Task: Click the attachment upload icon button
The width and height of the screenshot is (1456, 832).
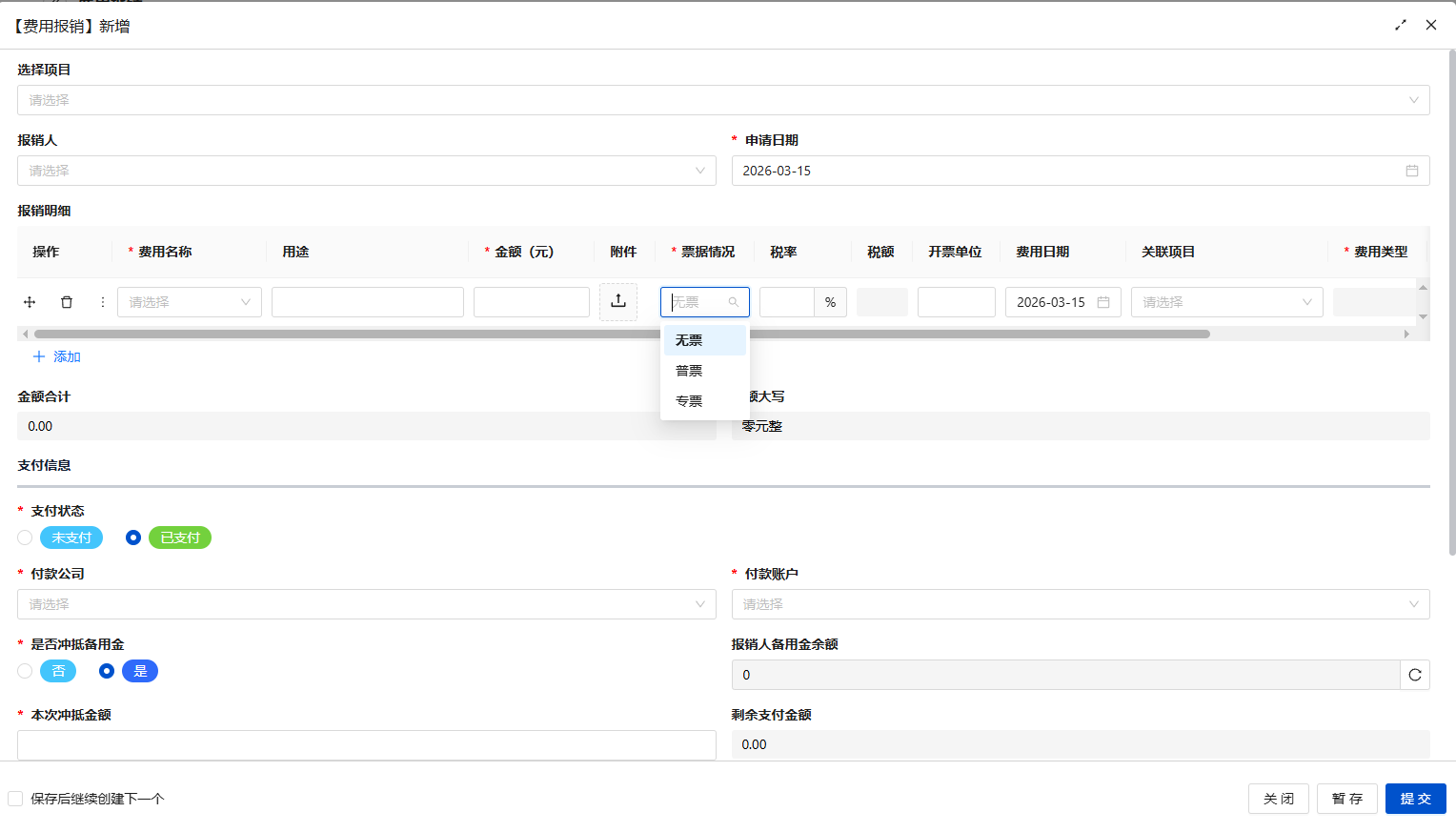Action: pos(618,301)
